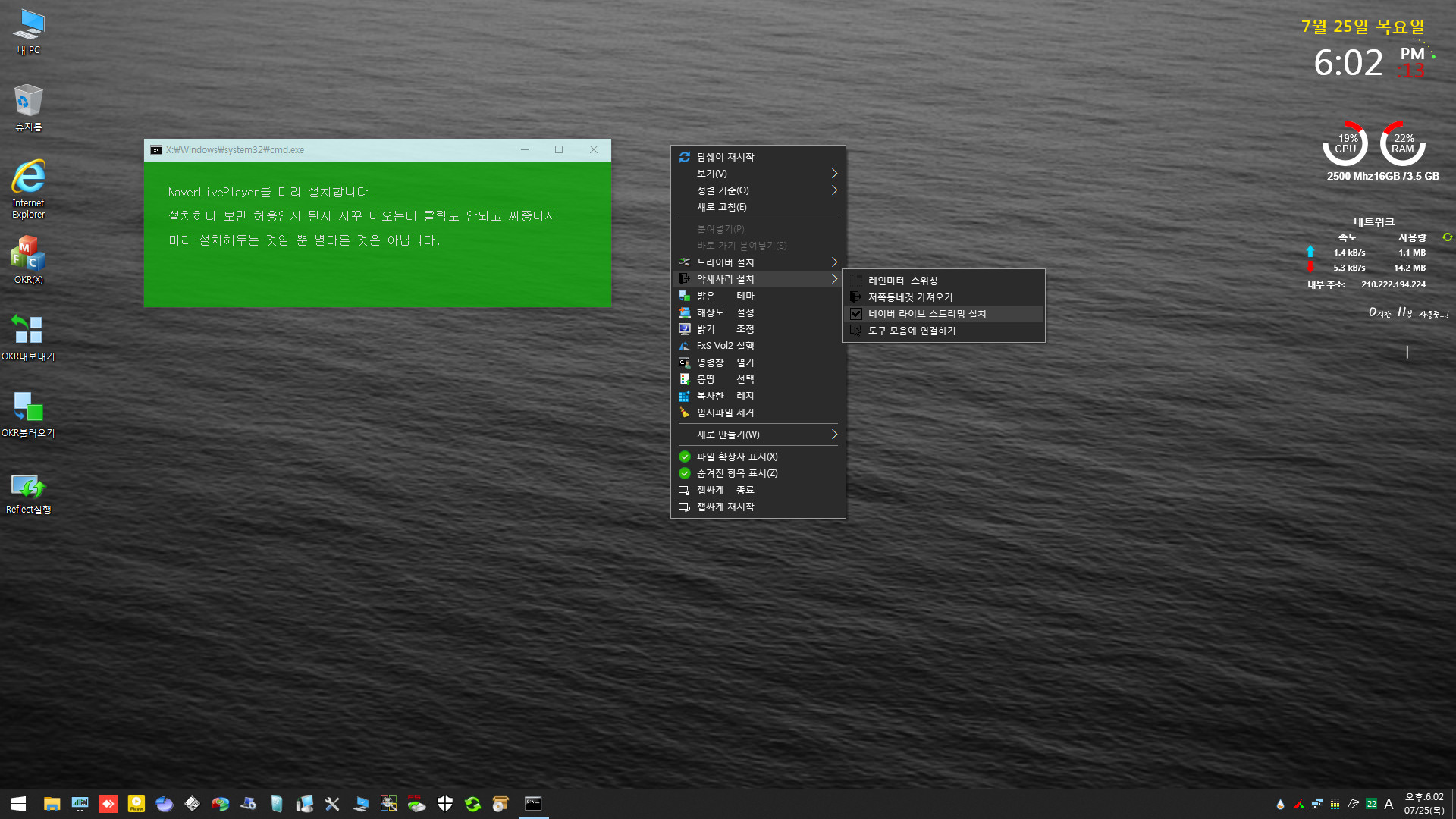
Task: Click the wrench and screwdriver taskbar icon
Action: pos(332,804)
